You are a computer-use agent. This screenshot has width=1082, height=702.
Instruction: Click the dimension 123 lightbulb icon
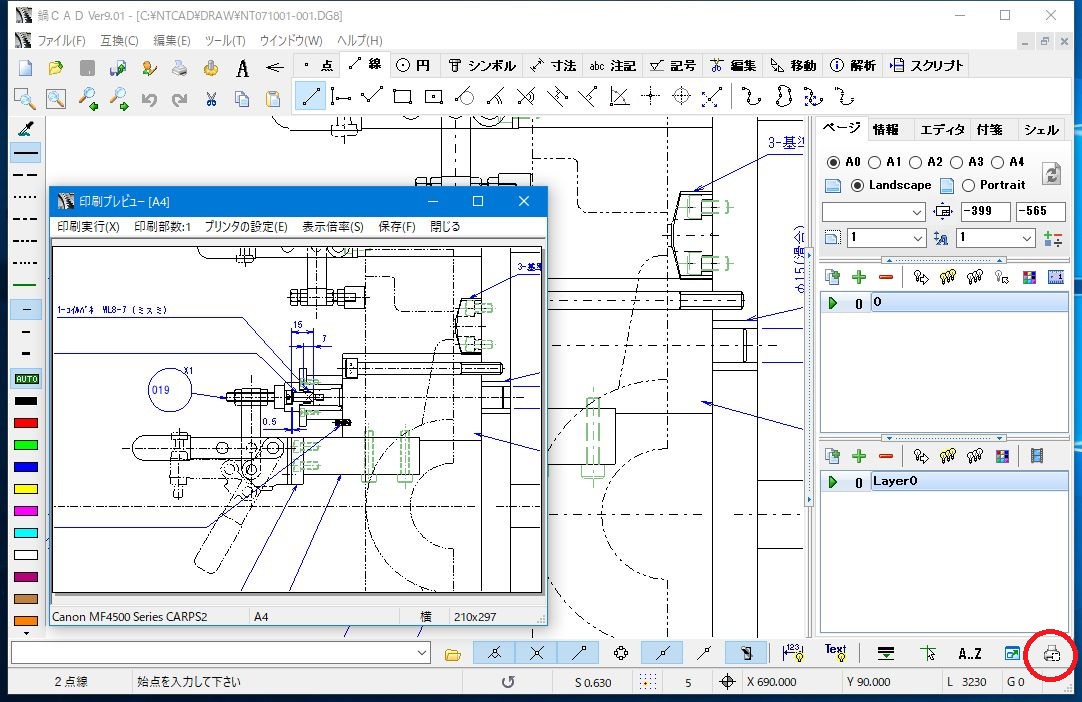tap(793, 652)
